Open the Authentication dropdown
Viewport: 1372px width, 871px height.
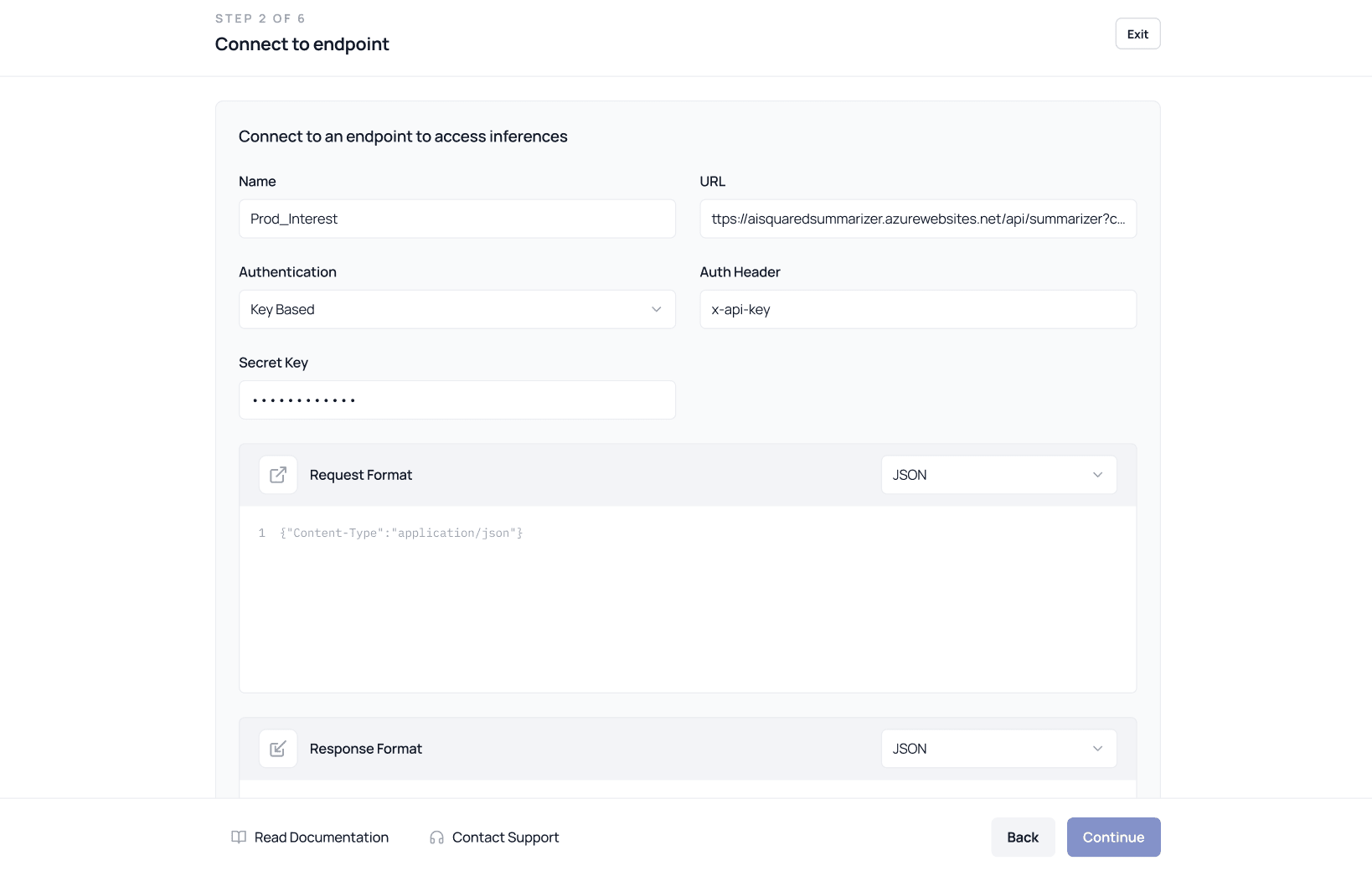(x=456, y=310)
